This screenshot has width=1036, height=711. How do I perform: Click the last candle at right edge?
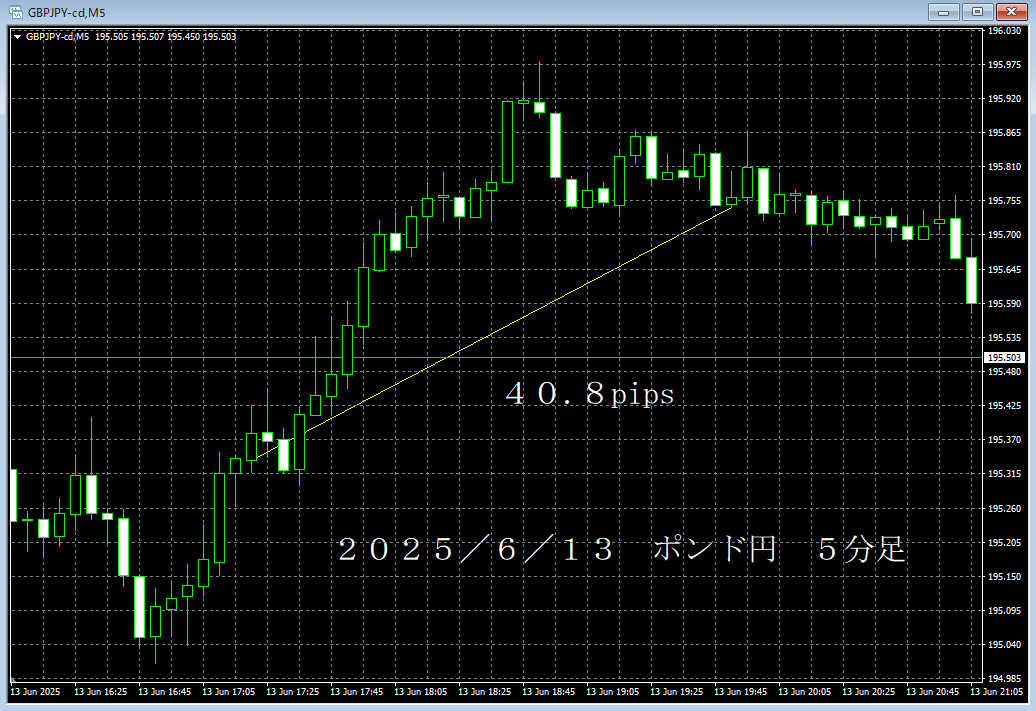970,280
